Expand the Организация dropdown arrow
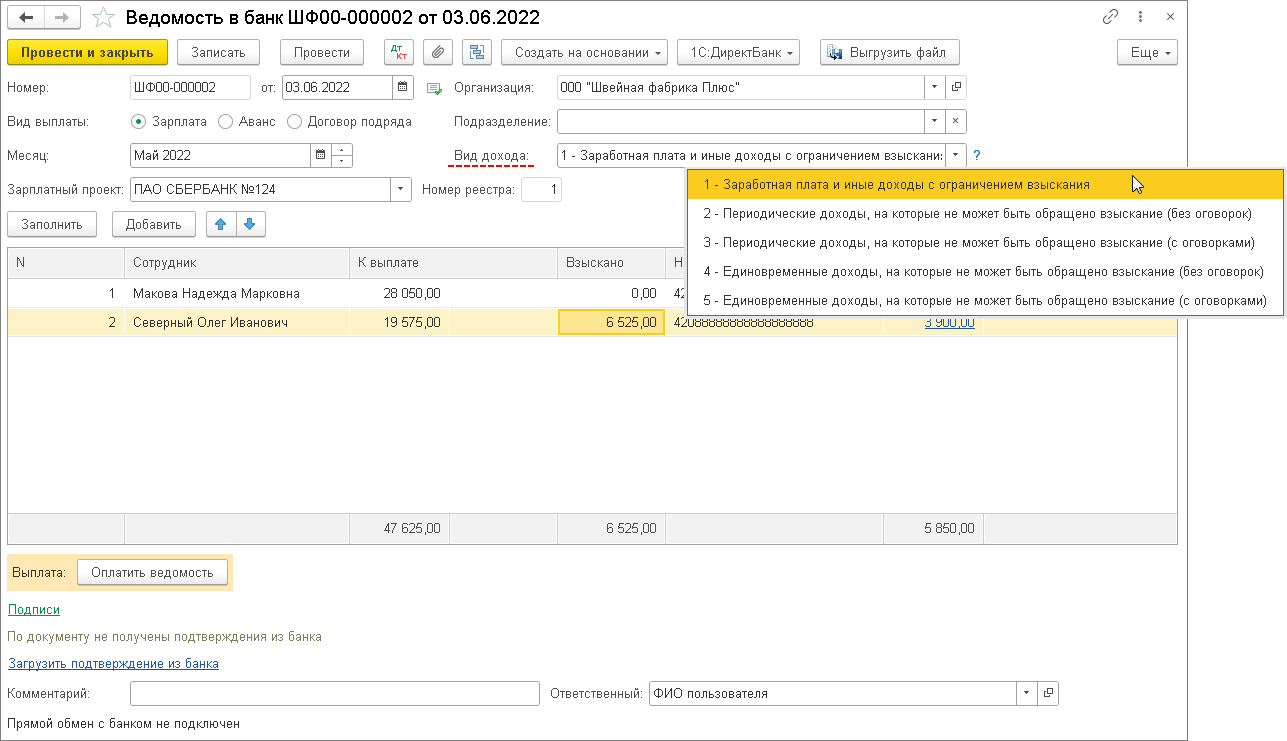This screenshot has width=1287, height=741. tap(935, 87)
